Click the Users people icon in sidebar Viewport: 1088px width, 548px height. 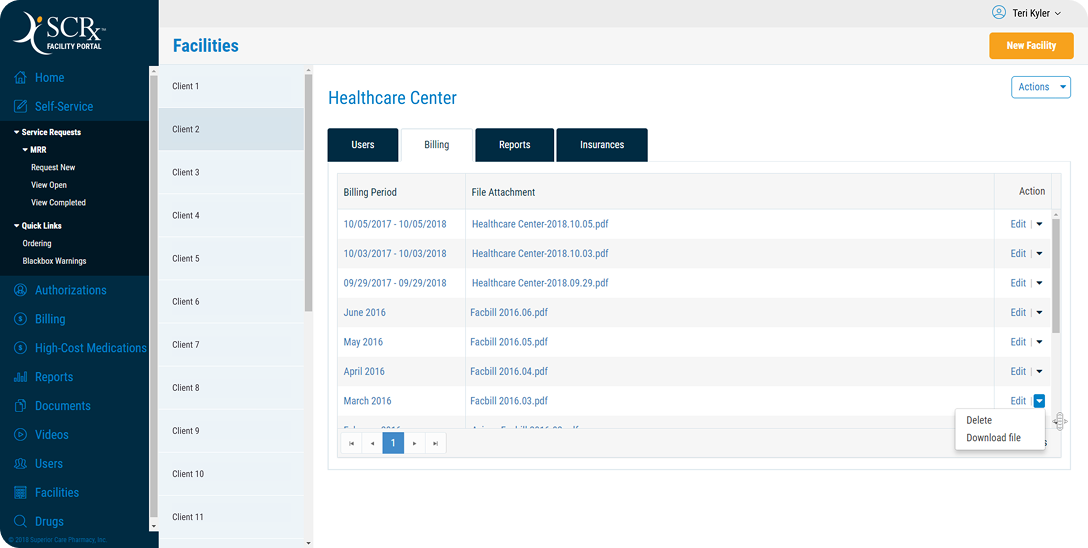[x=21, y=463]
